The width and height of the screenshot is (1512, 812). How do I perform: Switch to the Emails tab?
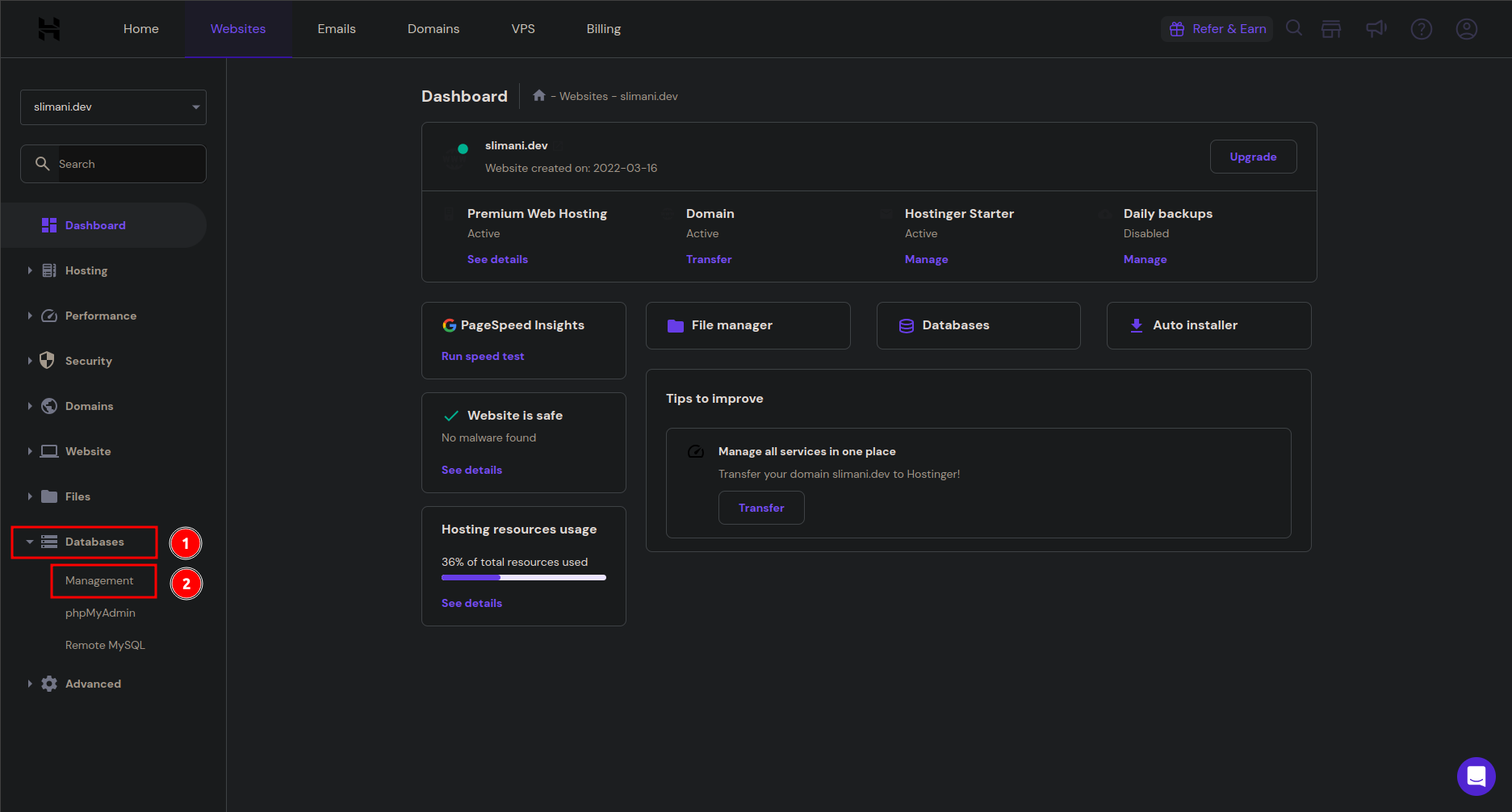point(336,29)
